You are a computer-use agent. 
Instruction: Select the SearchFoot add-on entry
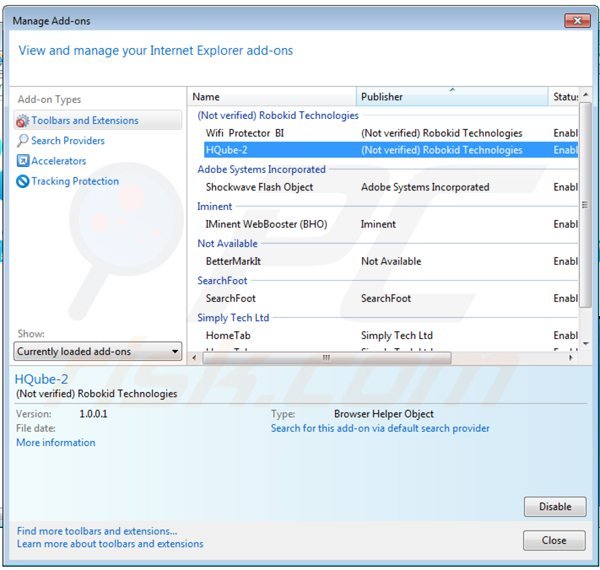point(391,298)
